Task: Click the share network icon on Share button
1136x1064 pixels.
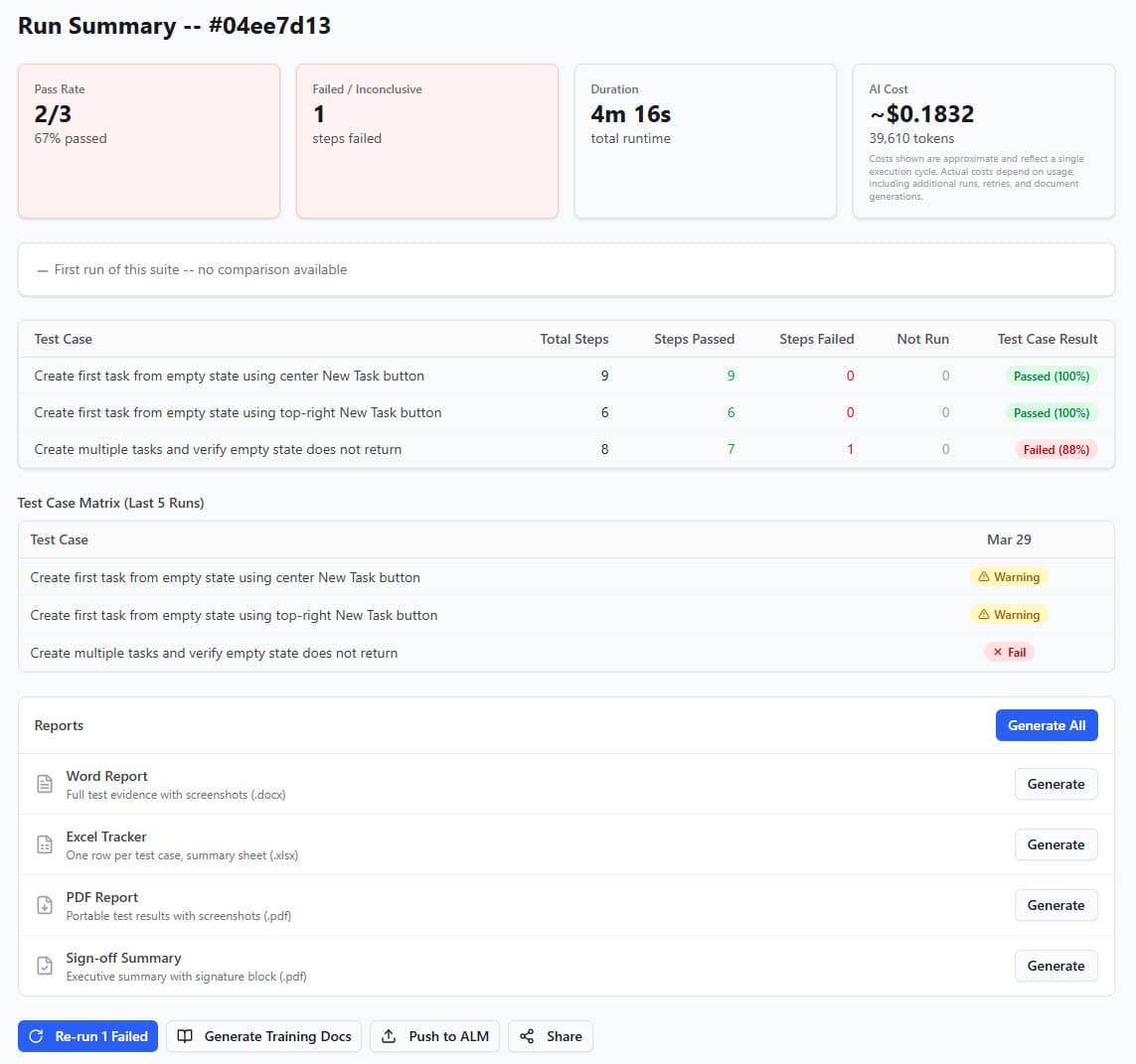Action: pos(527,1036)
